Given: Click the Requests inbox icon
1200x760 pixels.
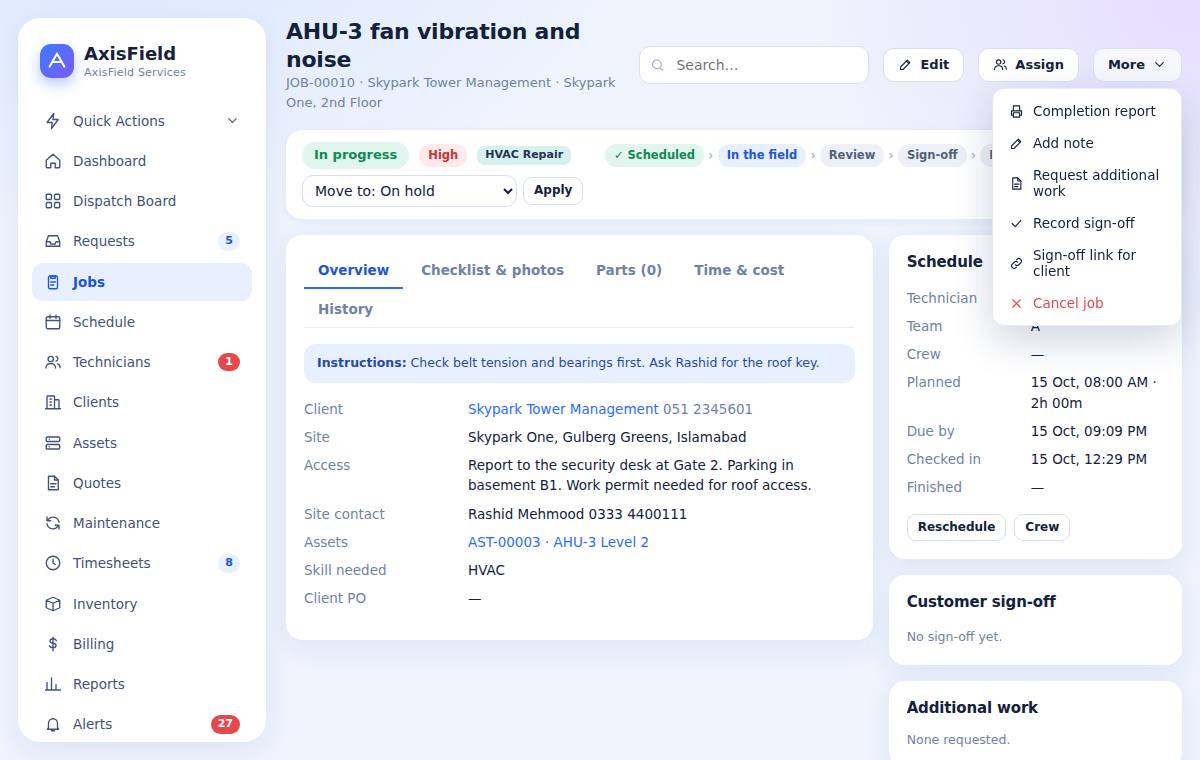Looking at the screenshot, I should [x=53, y=241].
